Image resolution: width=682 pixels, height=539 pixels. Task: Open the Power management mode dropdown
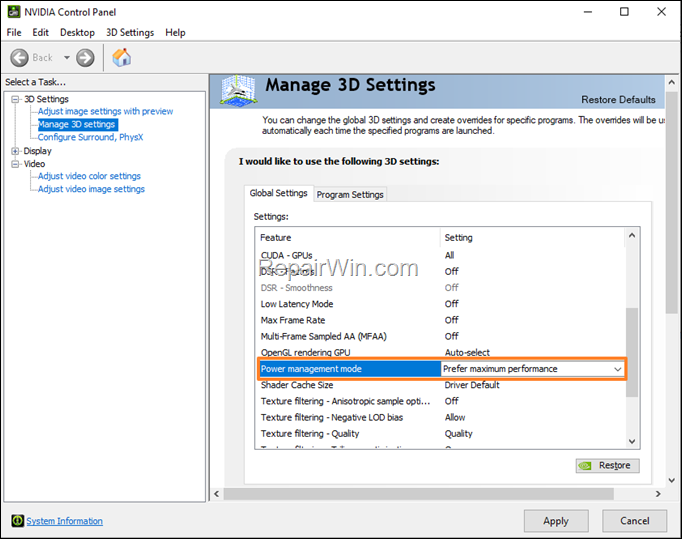(x=617, y=369)
